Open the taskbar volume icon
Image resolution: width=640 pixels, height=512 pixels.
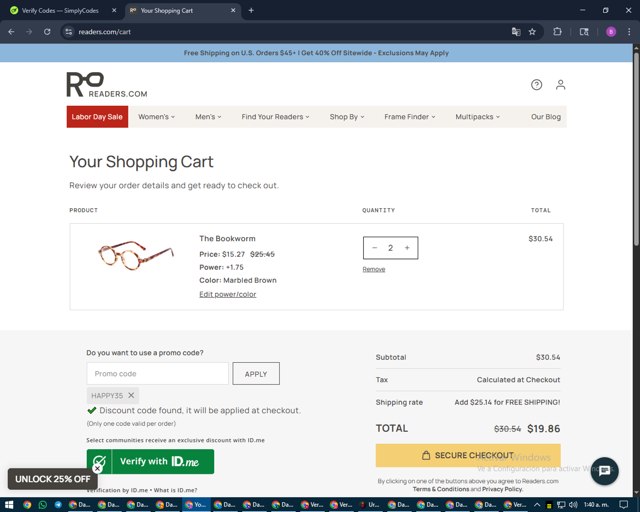point(573,505)
